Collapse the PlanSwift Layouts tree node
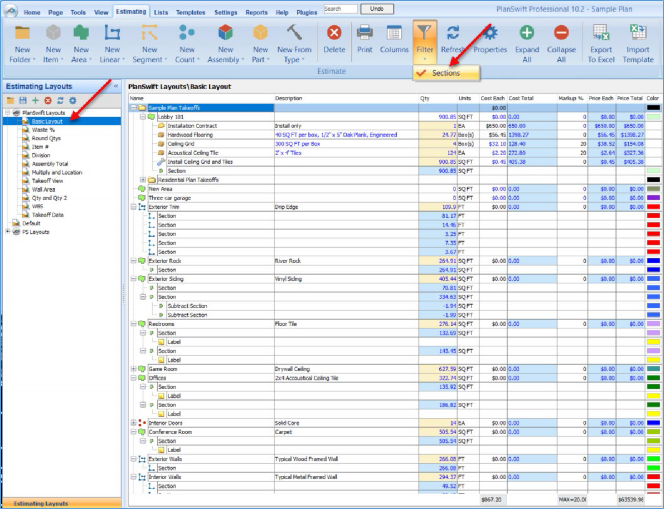664x509 pixels. coord(7,113)
